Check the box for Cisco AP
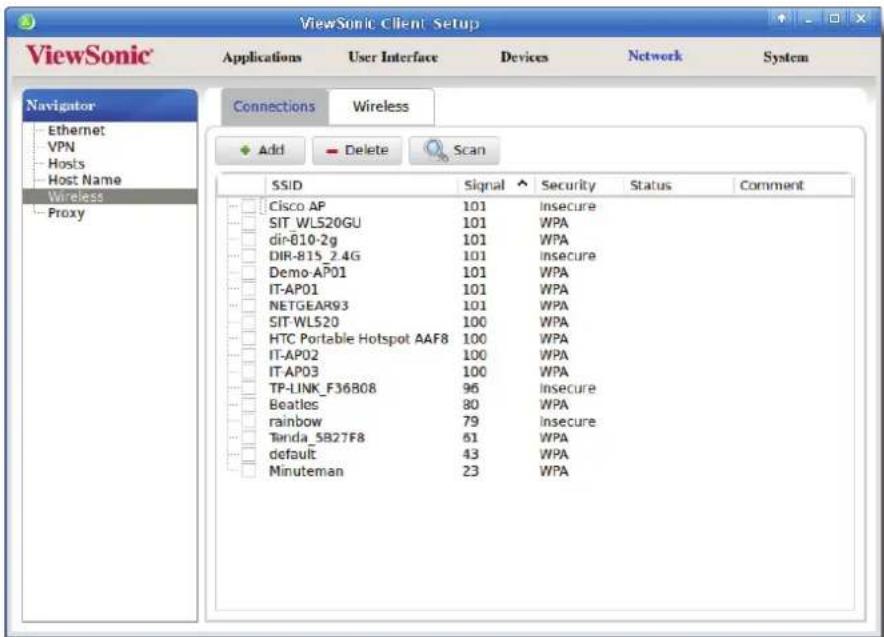This screenshot has height=637, width=884. coord(249,206)
